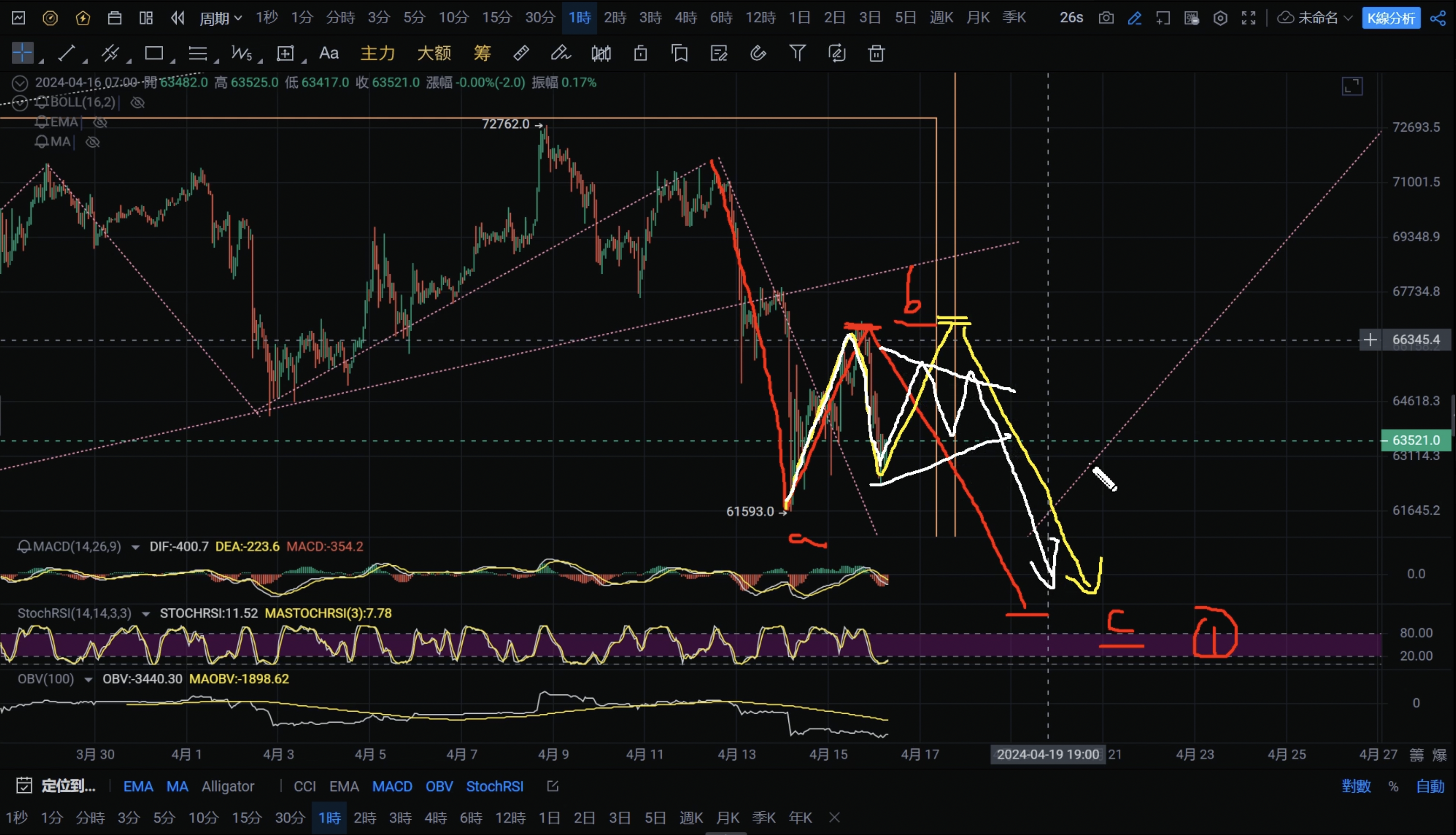Select the freehand brush pen tool
This screenshot has width=1456, height=835.
pyautogui.click(x=560, y=53)
